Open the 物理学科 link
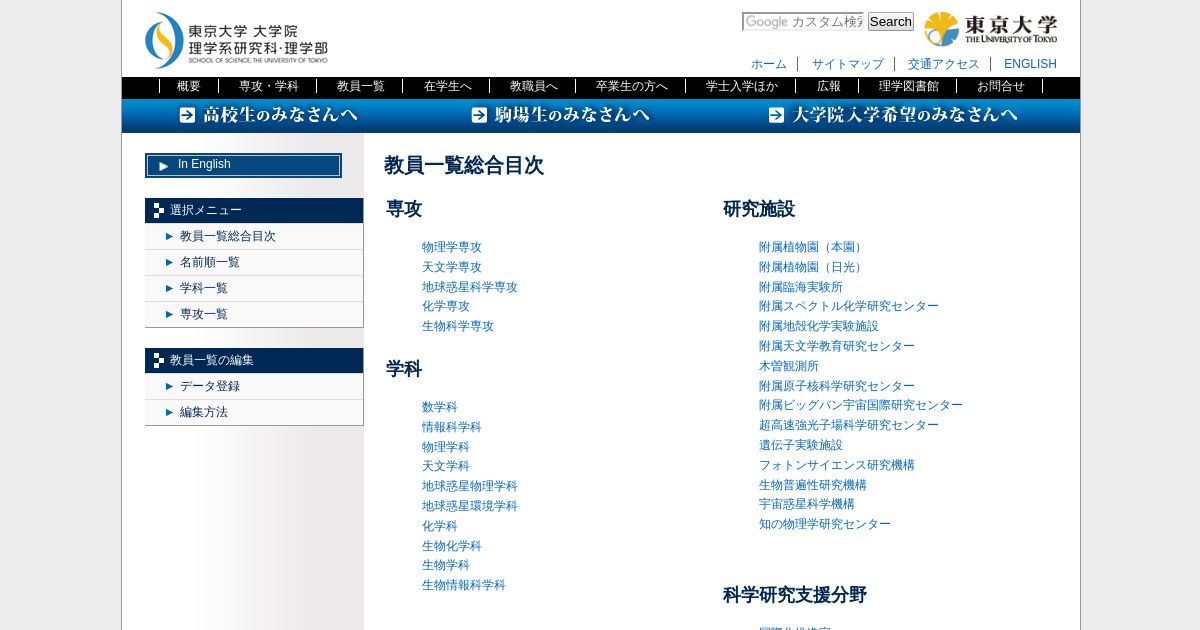This screenshot has width=1200, height=630. [x=446, y=447]
